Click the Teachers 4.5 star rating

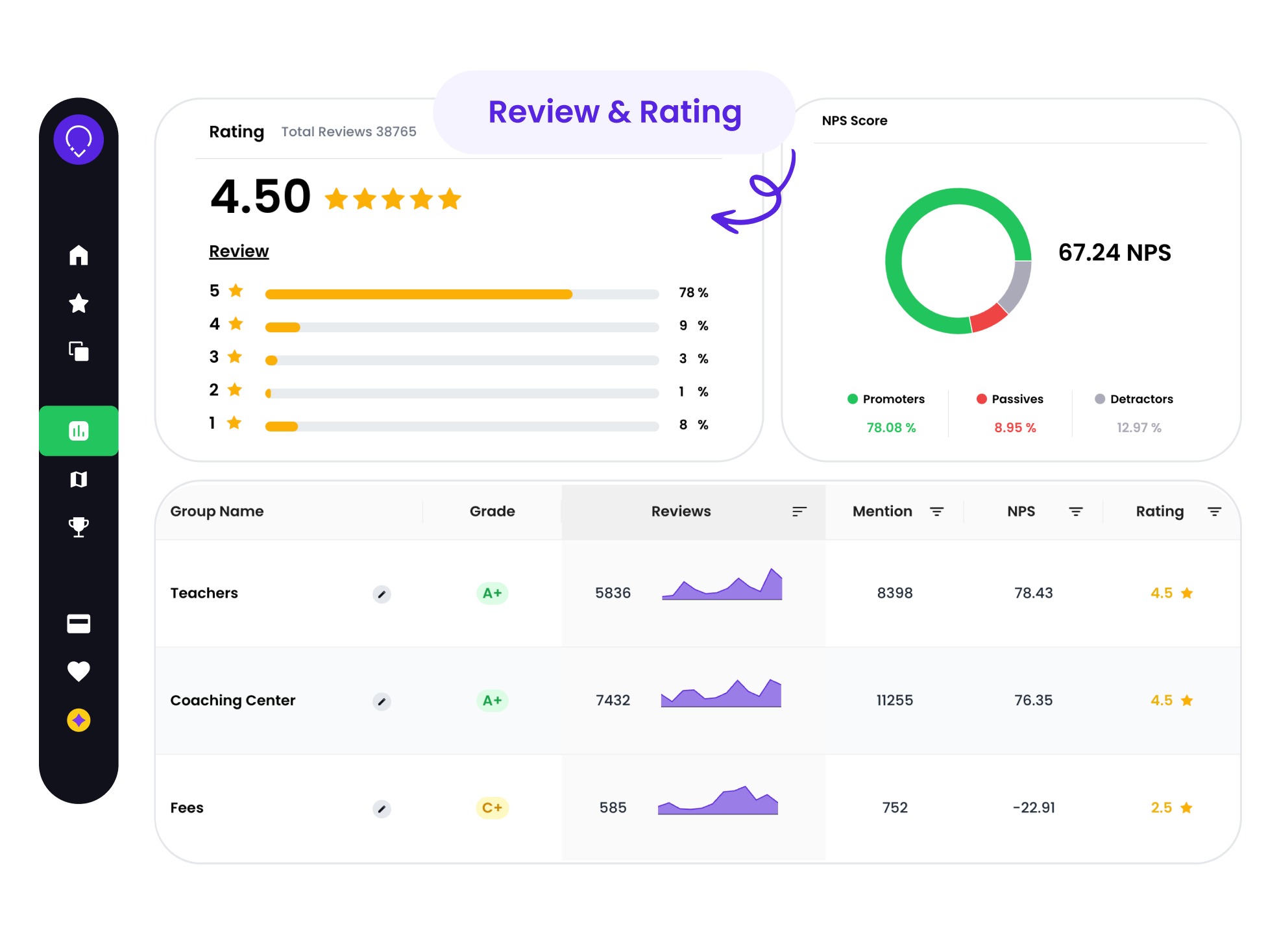[1171, 593]
